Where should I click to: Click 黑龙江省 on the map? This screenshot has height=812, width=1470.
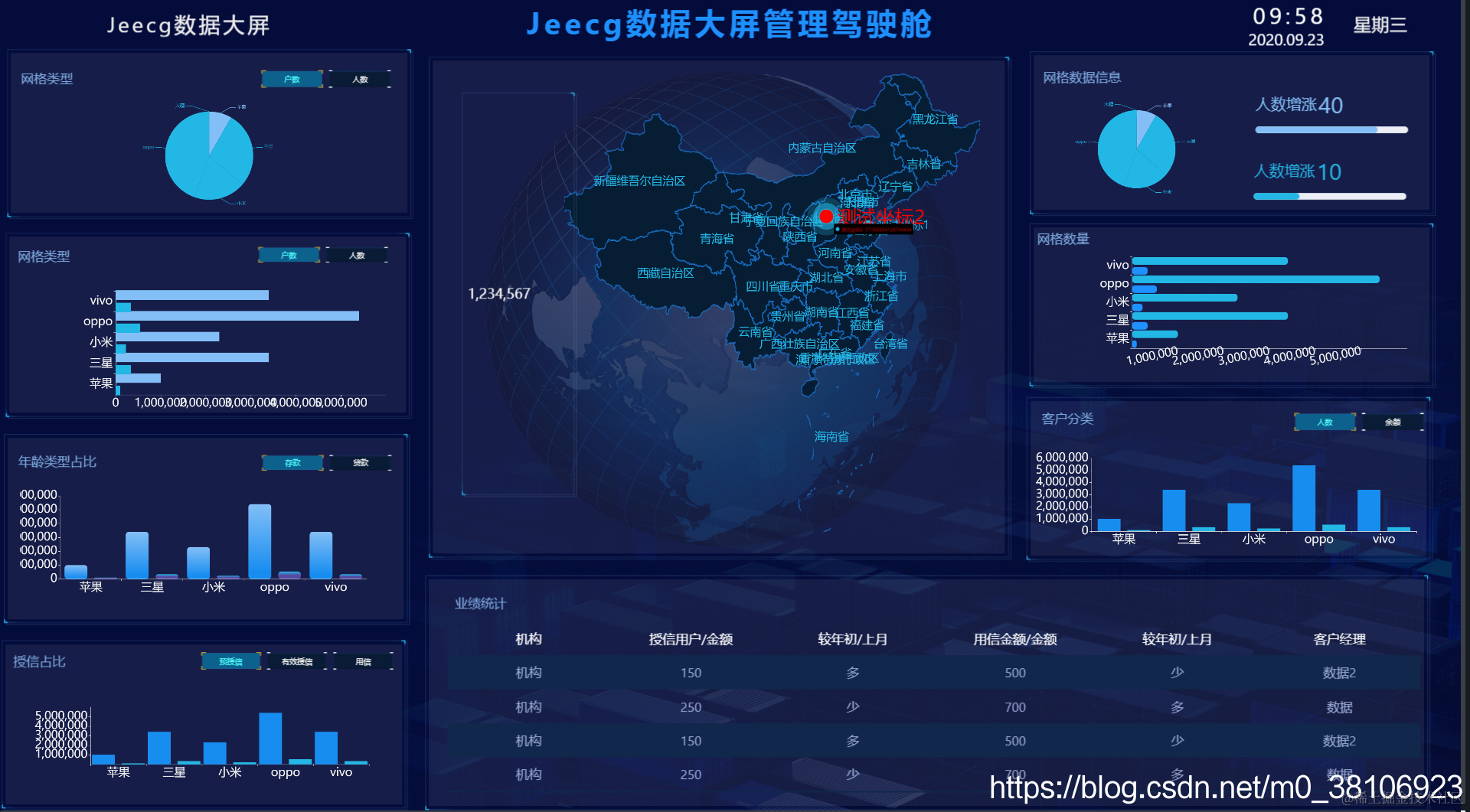pyautogui.click(x=935, y=119)
